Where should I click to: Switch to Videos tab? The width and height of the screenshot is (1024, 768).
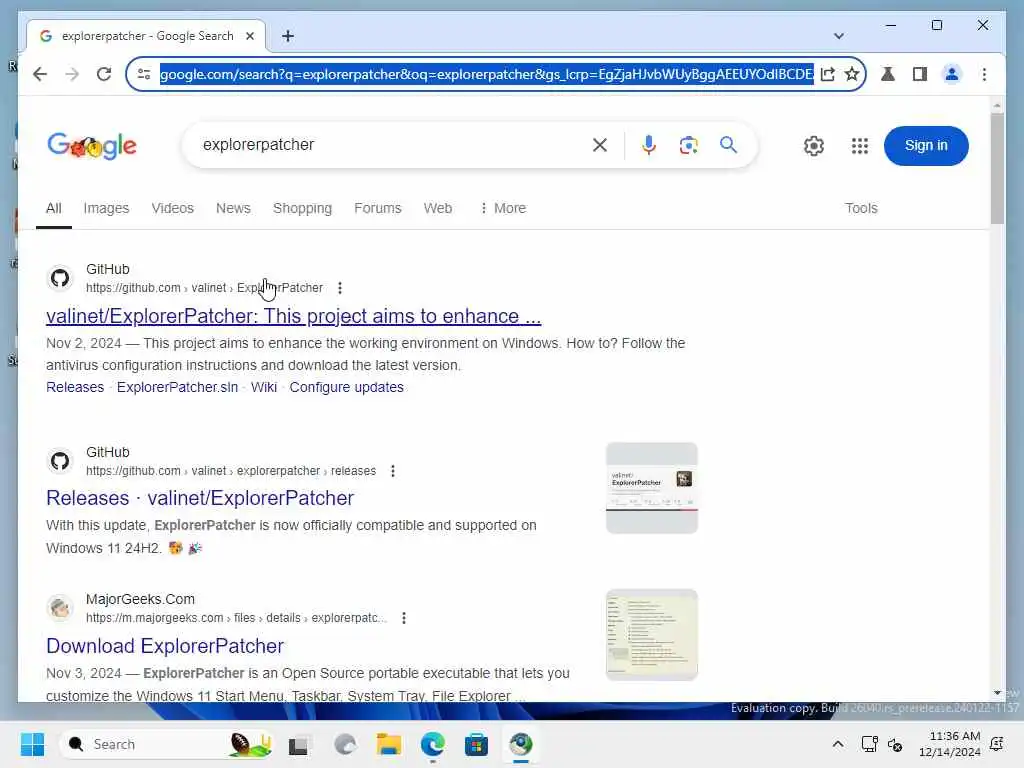pyautogui.click(x=172, y=208)
